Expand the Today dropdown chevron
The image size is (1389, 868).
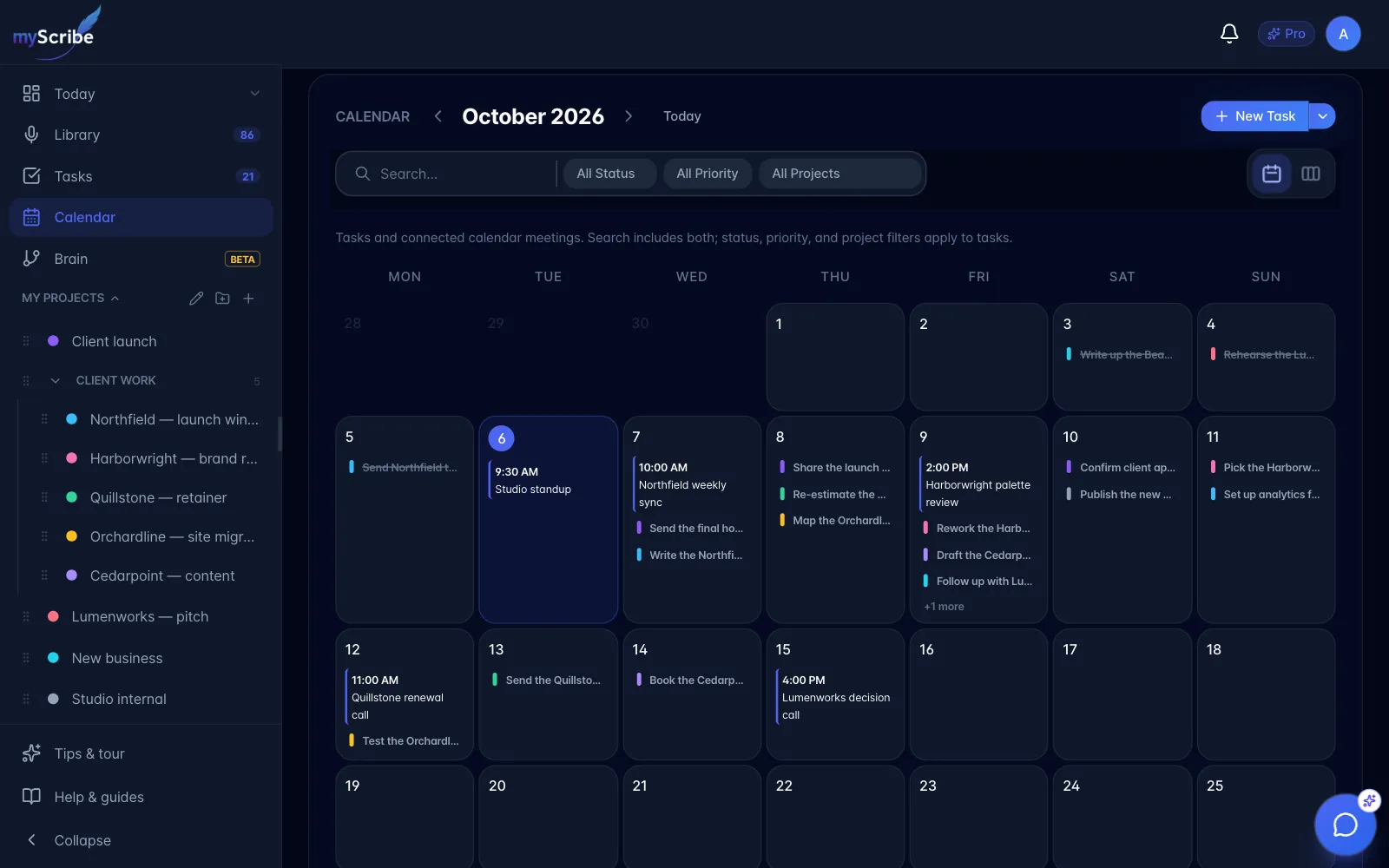[x=254, y=94]
